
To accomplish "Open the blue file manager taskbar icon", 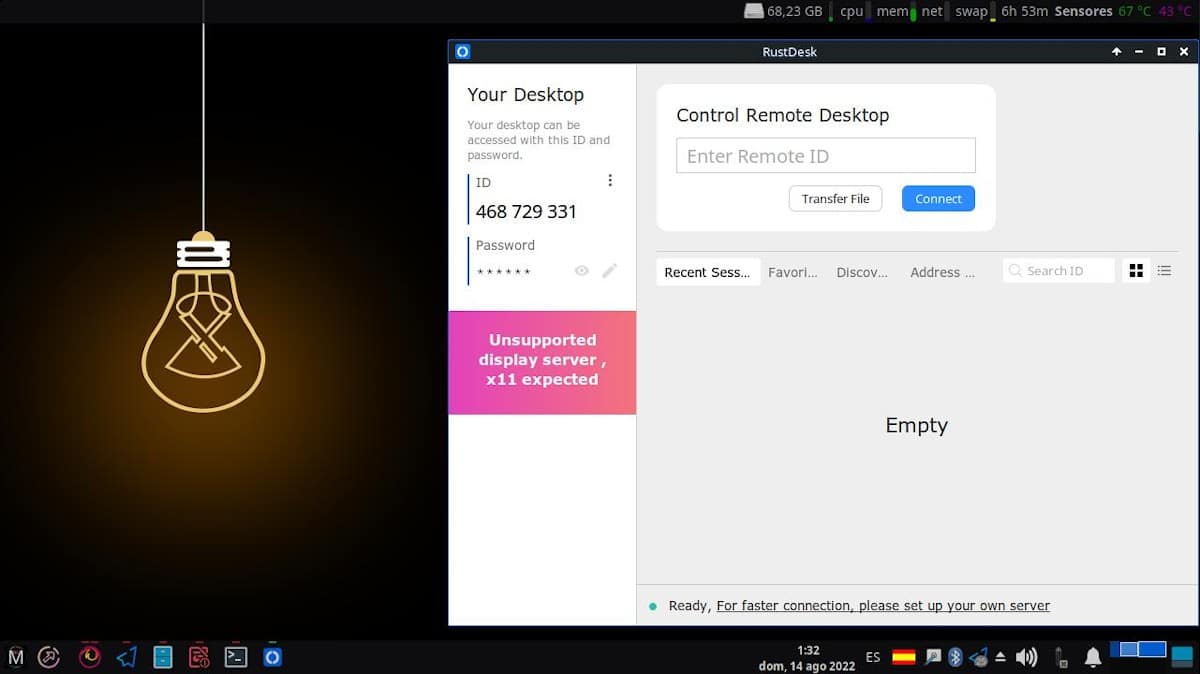I will coord(162,657).
